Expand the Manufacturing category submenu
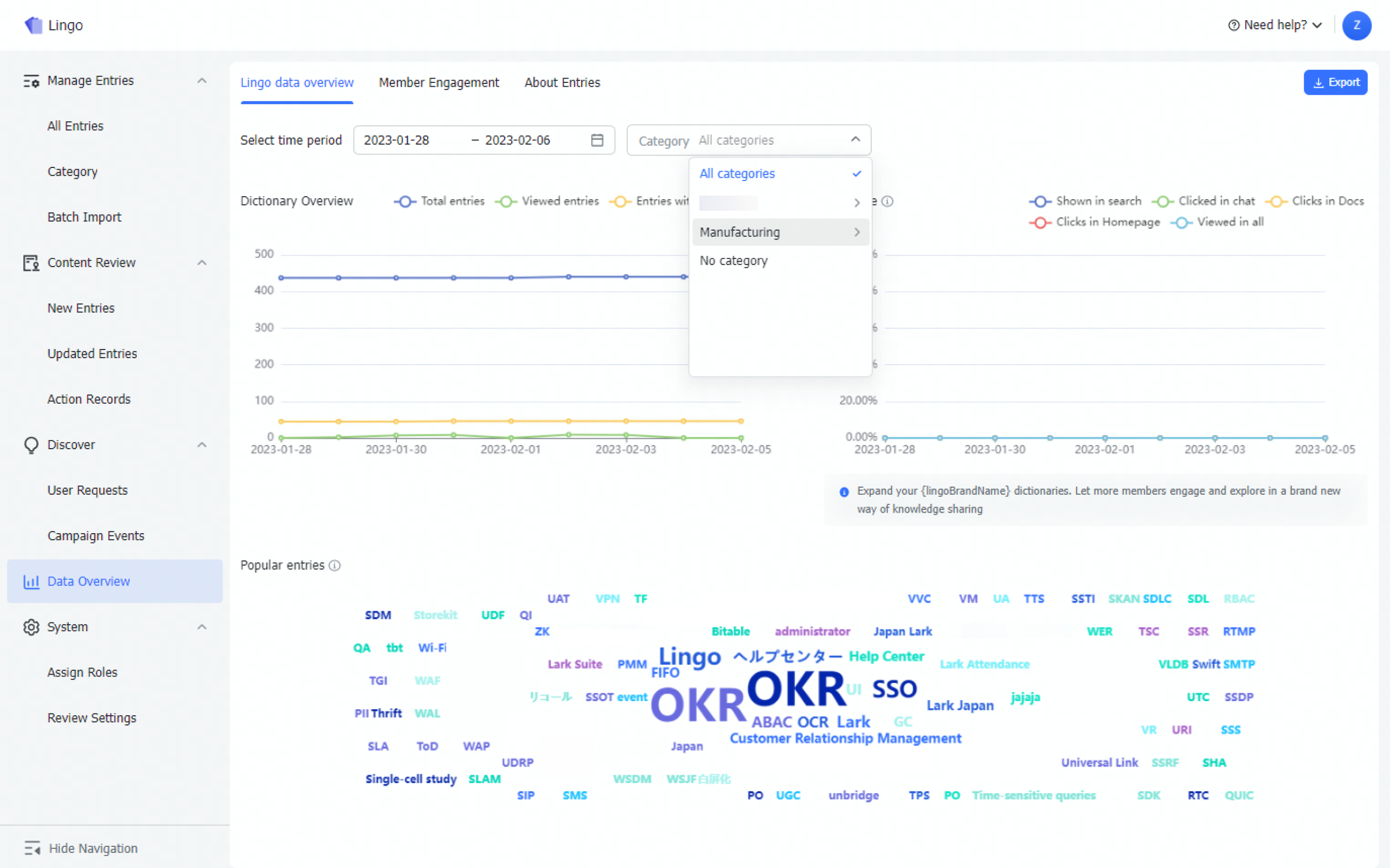1390x868 pixels. [x=780, y=232]
